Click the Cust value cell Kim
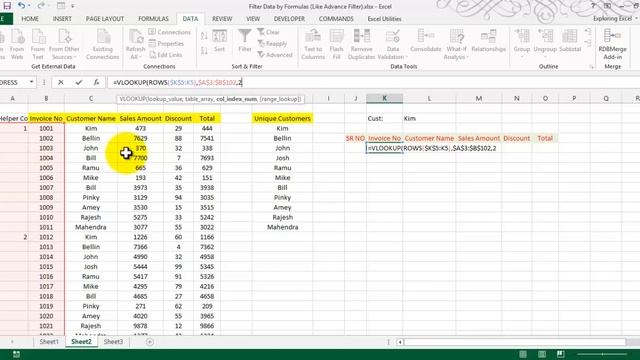This screenshot has height=360, width=640. [x=429, y=118]
